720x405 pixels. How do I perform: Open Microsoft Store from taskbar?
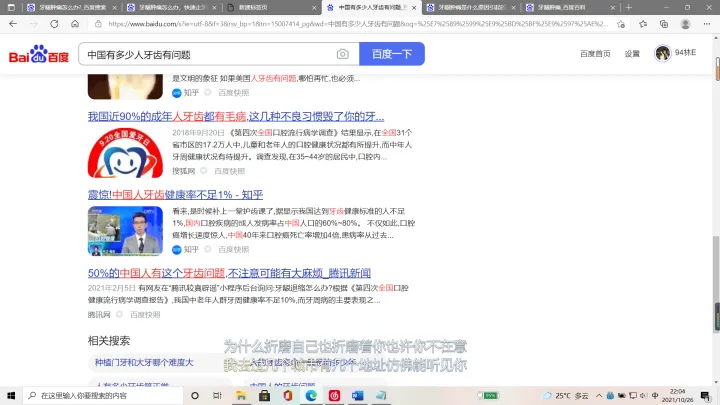coord(264,395)
